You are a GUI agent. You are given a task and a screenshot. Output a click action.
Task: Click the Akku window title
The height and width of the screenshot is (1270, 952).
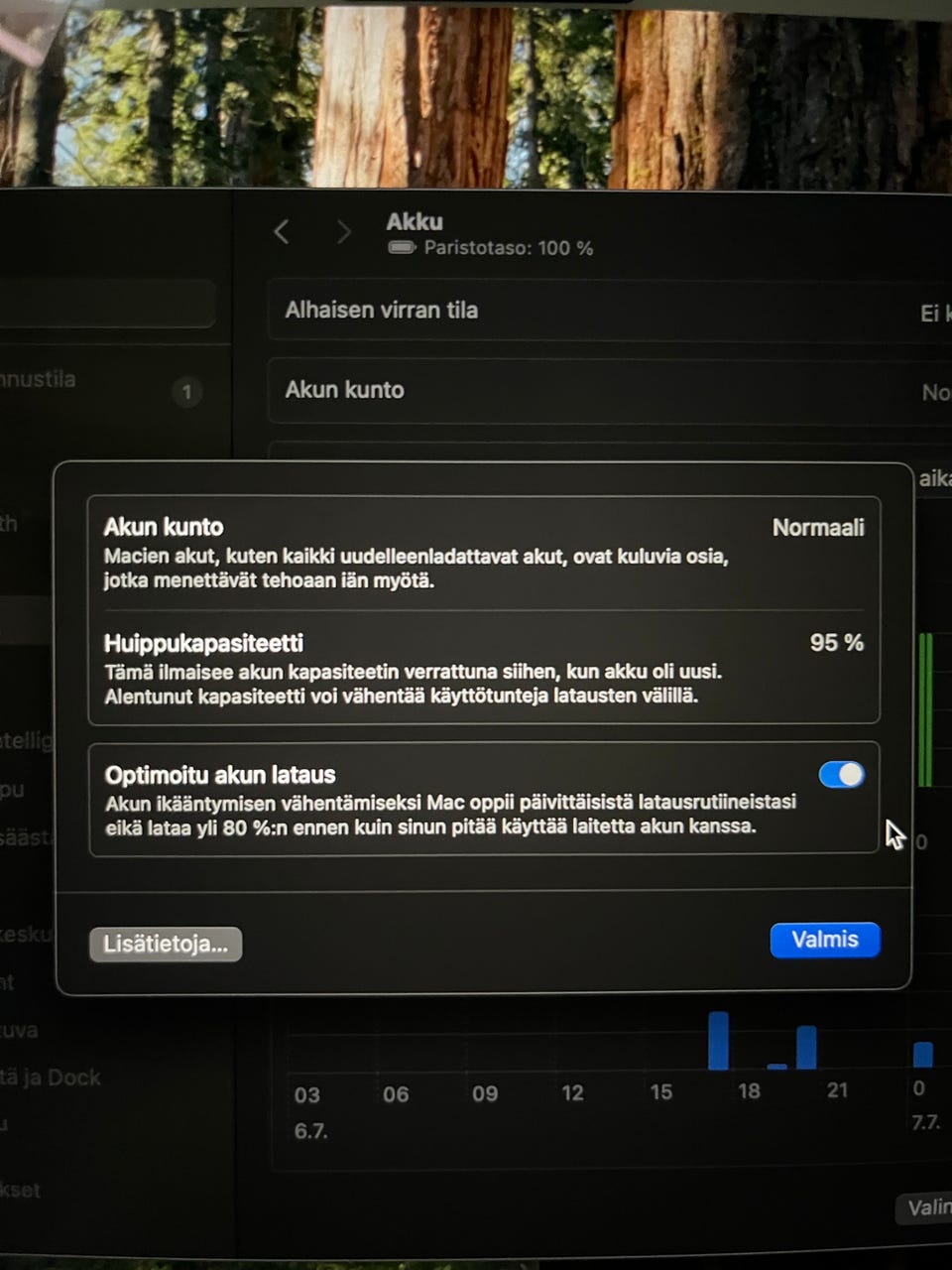(415, 221)
